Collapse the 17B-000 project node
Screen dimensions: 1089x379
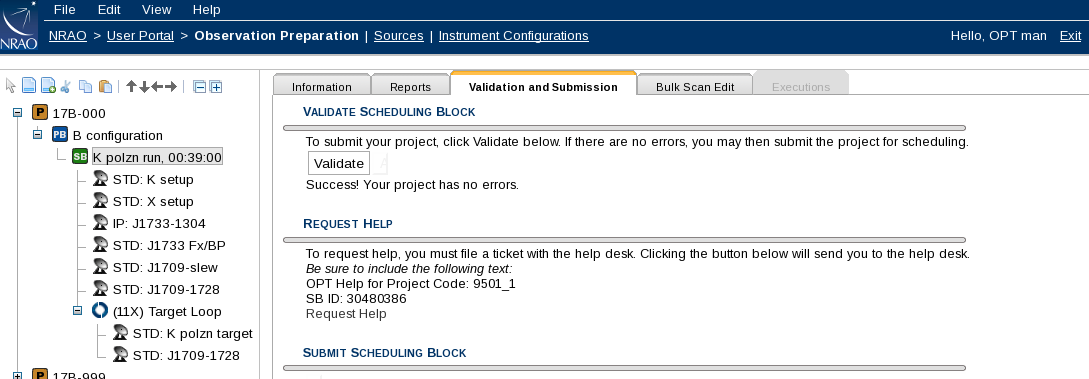tap(18, 112)
